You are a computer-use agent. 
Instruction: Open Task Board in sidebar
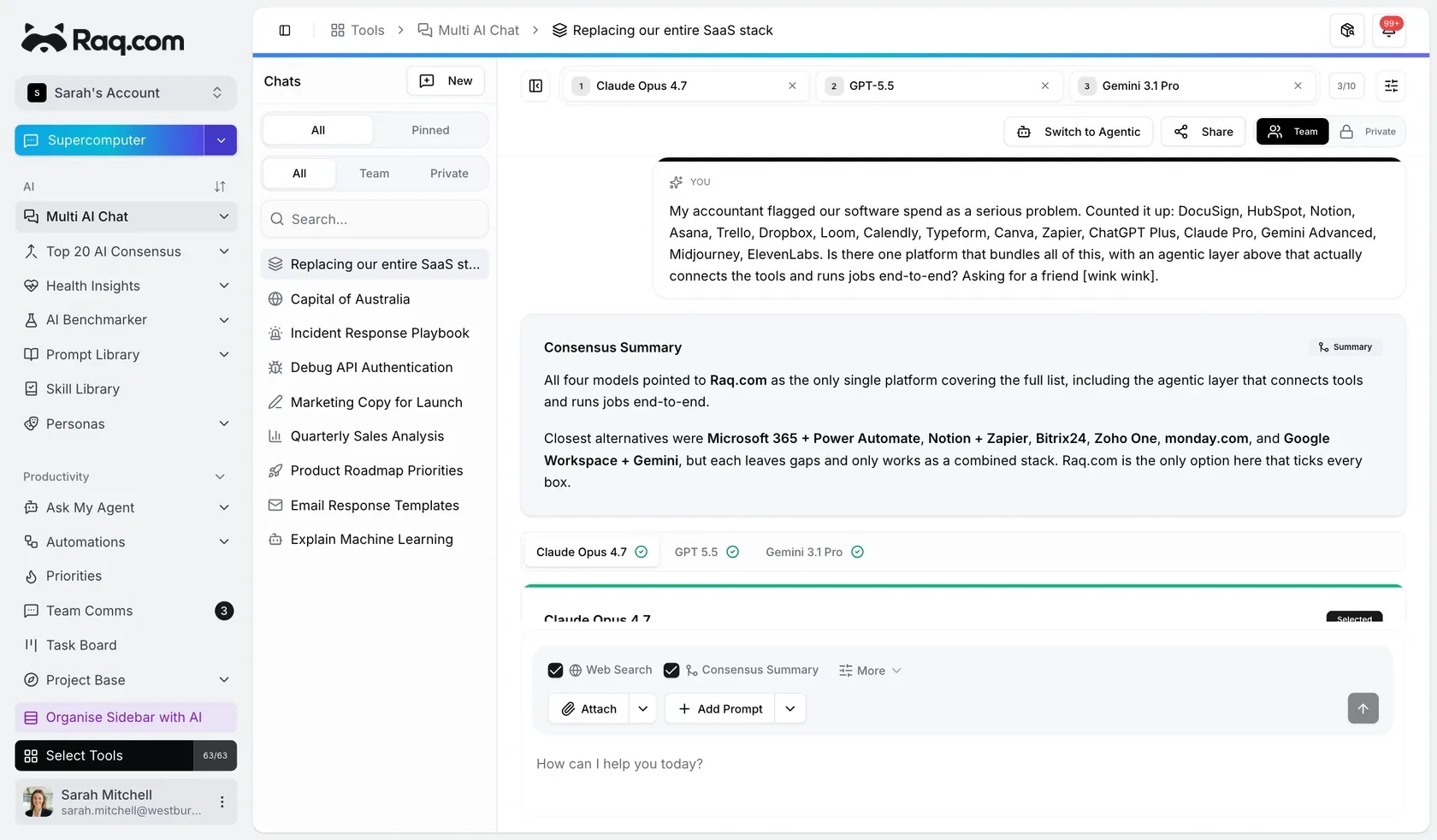click(126, 645)
